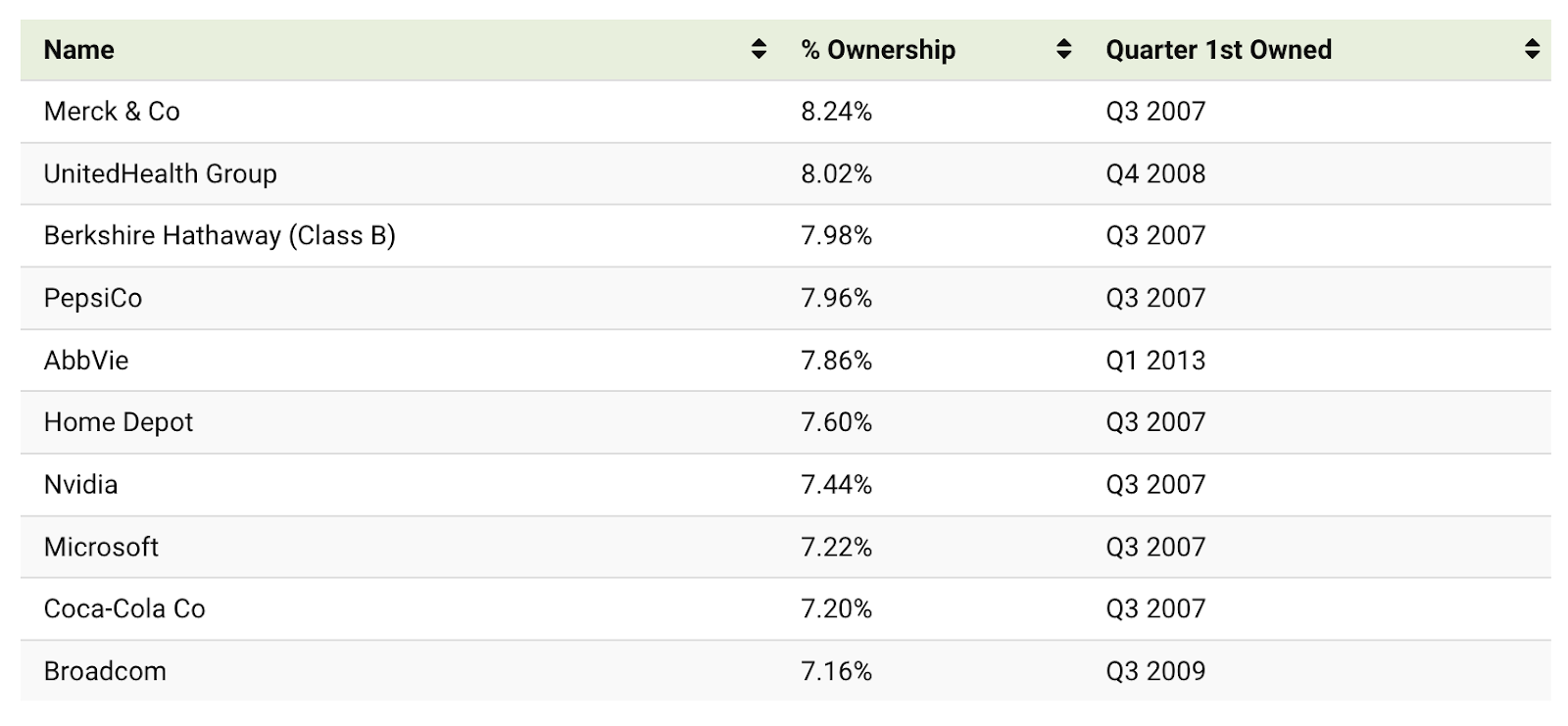This screenshot has height=726, width=1568.
Task: Click the 7.16% value for Broadcom
Action: pyautogui.click(x=836, y=671)
